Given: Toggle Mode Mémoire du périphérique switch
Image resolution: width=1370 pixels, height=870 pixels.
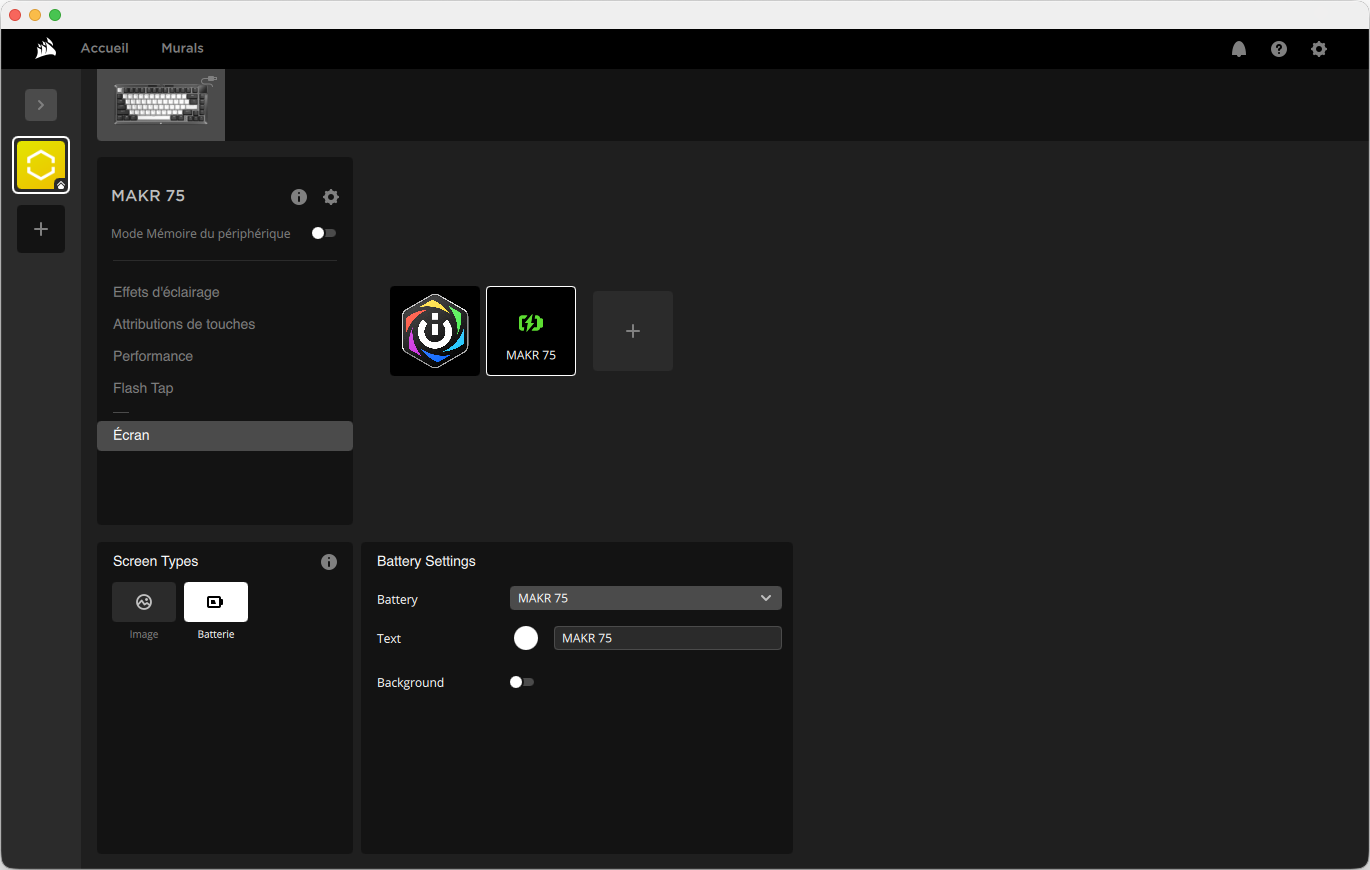Looking at the screenshot, I should 323,233.
